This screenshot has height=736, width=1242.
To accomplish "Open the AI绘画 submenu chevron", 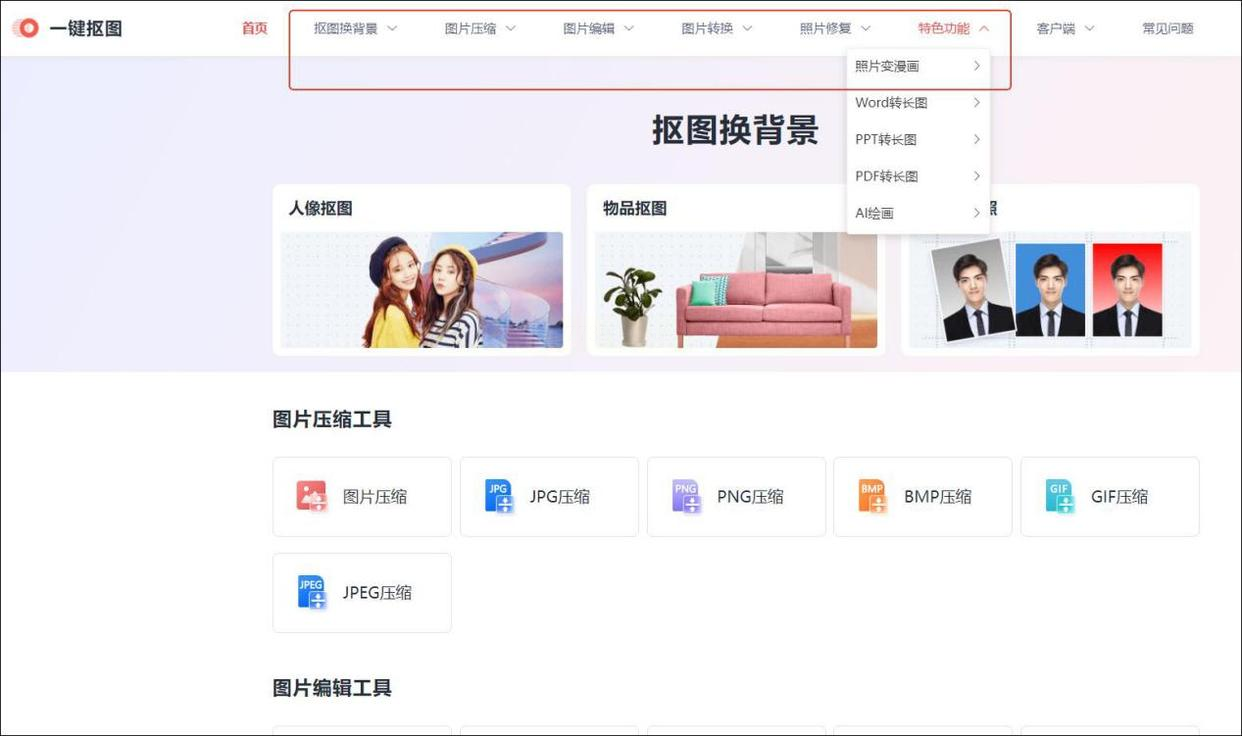I will pyautogui.click(x=977, y=212).
